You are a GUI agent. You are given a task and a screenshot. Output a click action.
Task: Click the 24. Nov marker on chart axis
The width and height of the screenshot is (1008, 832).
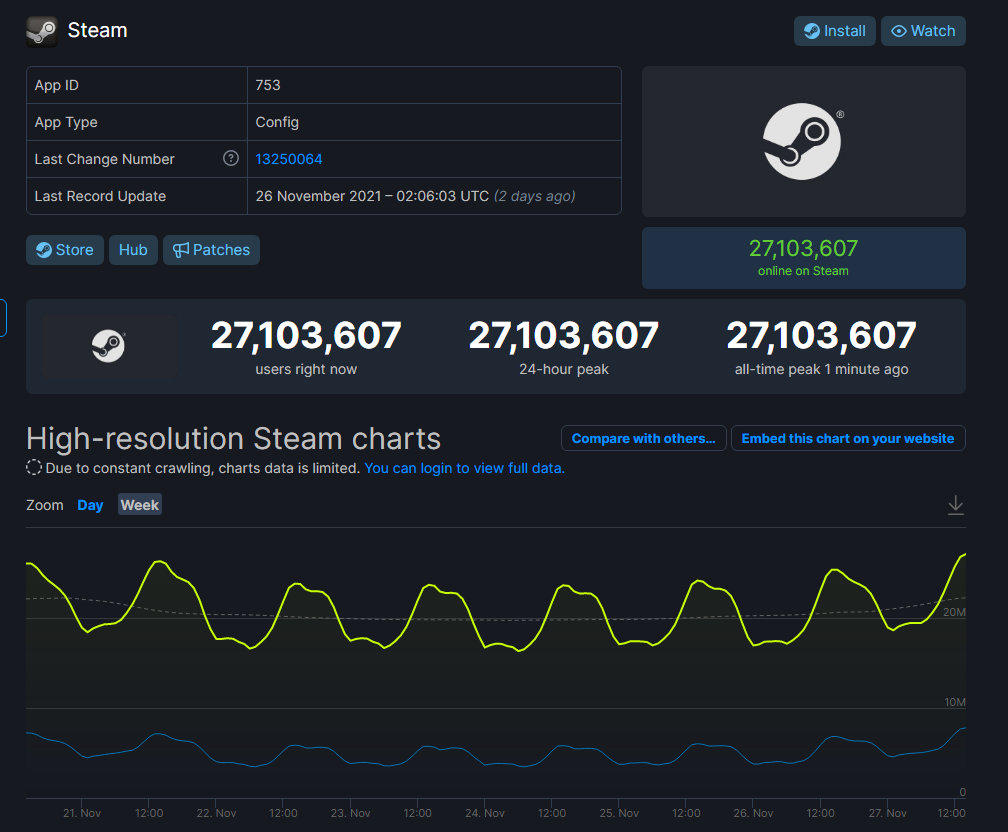(485, 813)
